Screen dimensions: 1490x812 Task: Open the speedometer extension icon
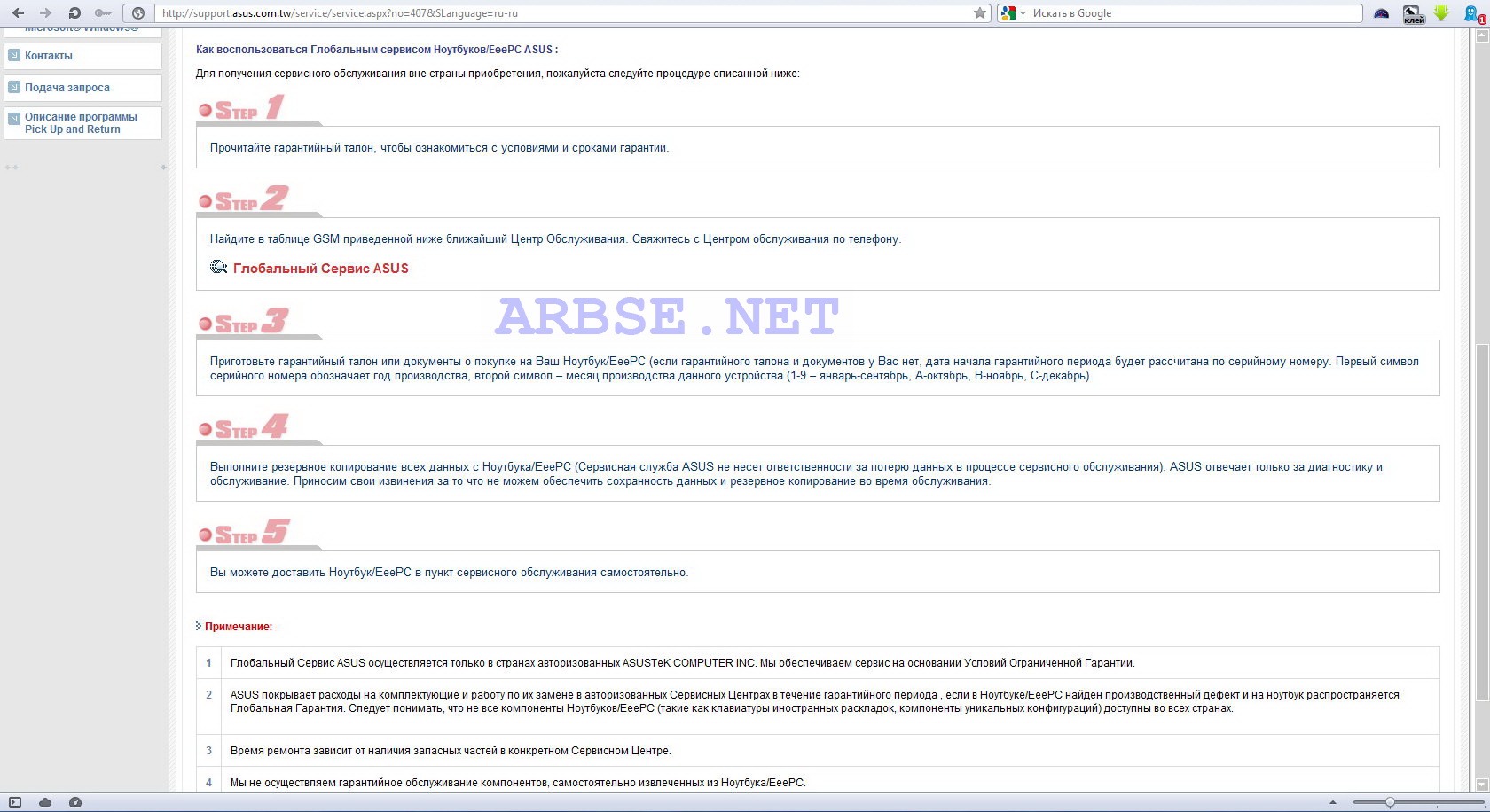click(x=1382, y=13)
